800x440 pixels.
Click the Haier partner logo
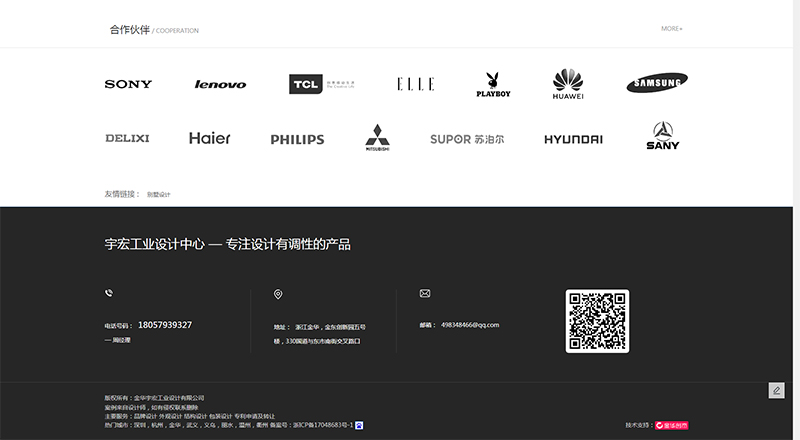(x=210, y=138)
